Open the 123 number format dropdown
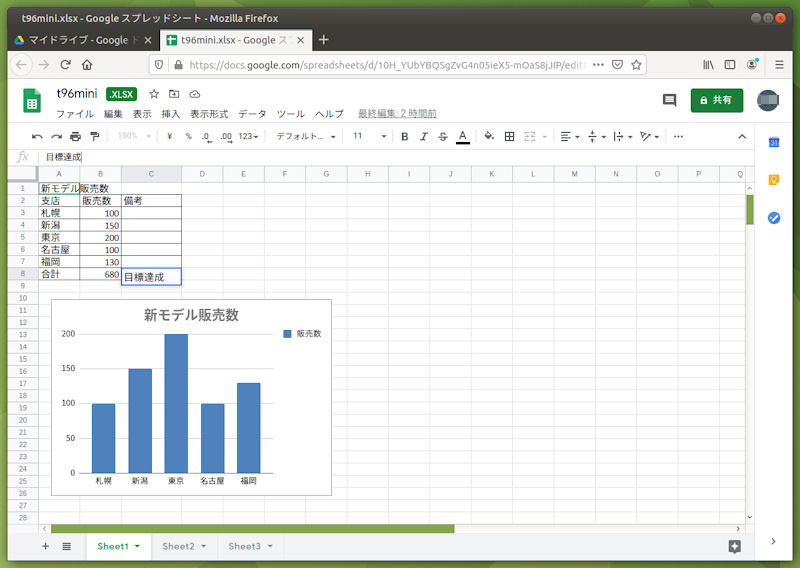The width and height of the screenshot is (800, 568). click(x=248, y=136)
